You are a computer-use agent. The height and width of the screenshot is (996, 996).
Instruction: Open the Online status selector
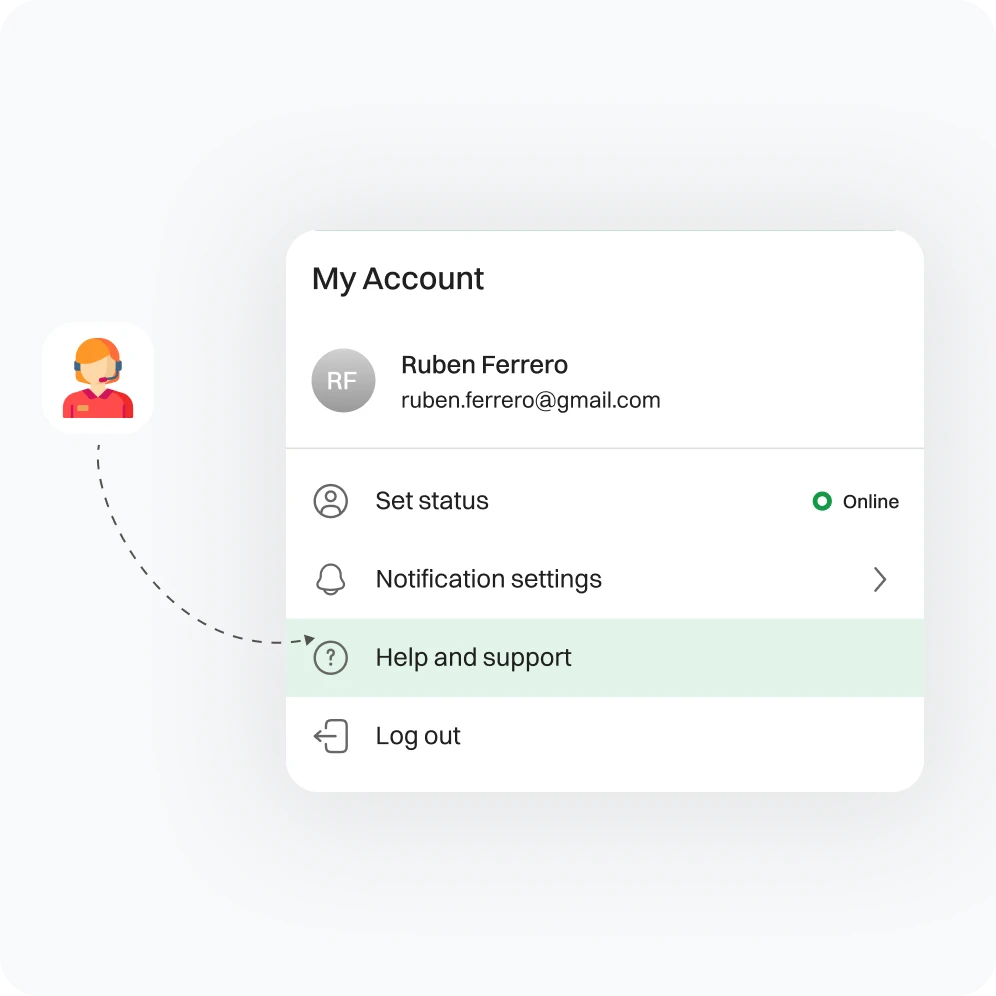856,501
